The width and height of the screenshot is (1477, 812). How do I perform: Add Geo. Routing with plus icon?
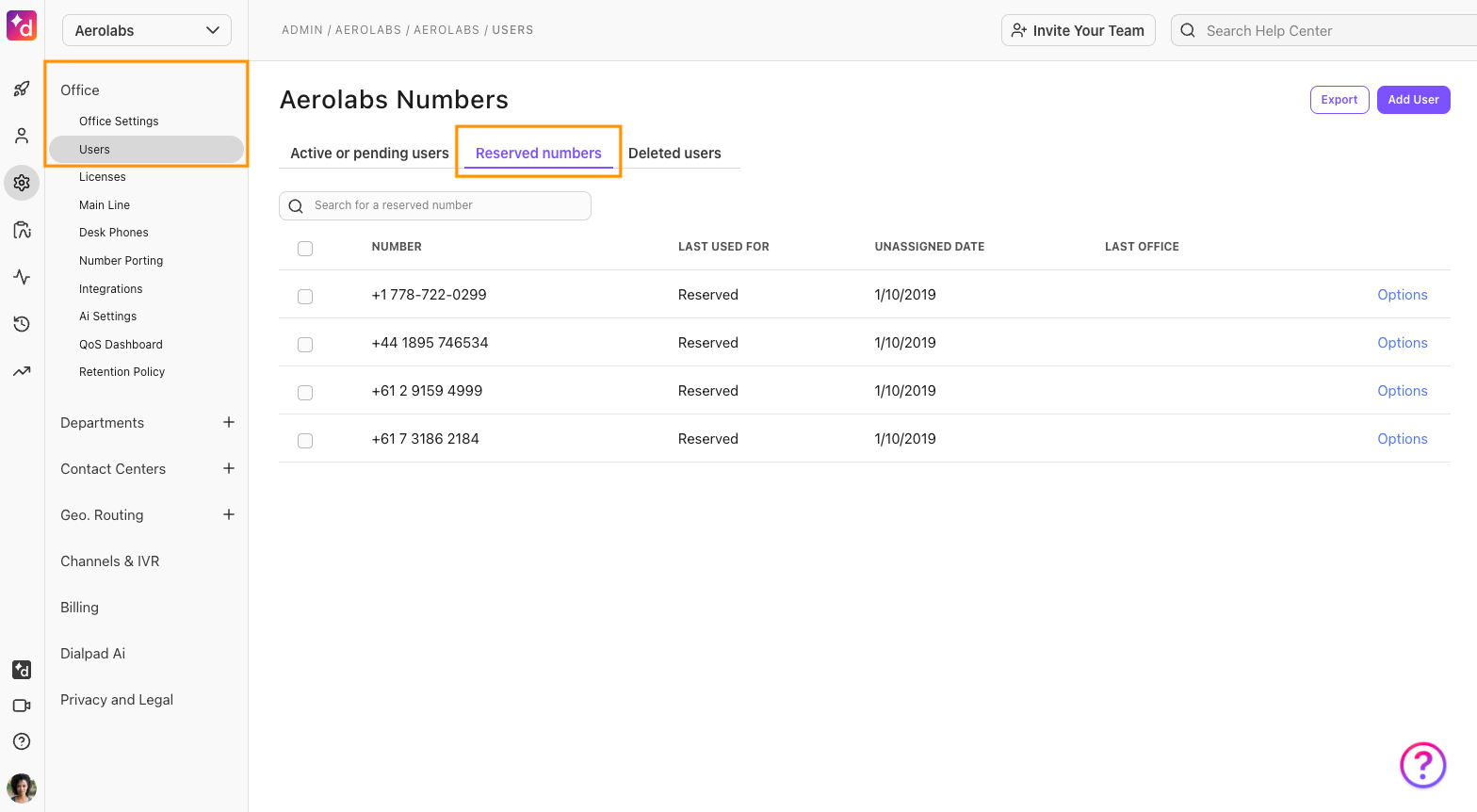(229, 514)
